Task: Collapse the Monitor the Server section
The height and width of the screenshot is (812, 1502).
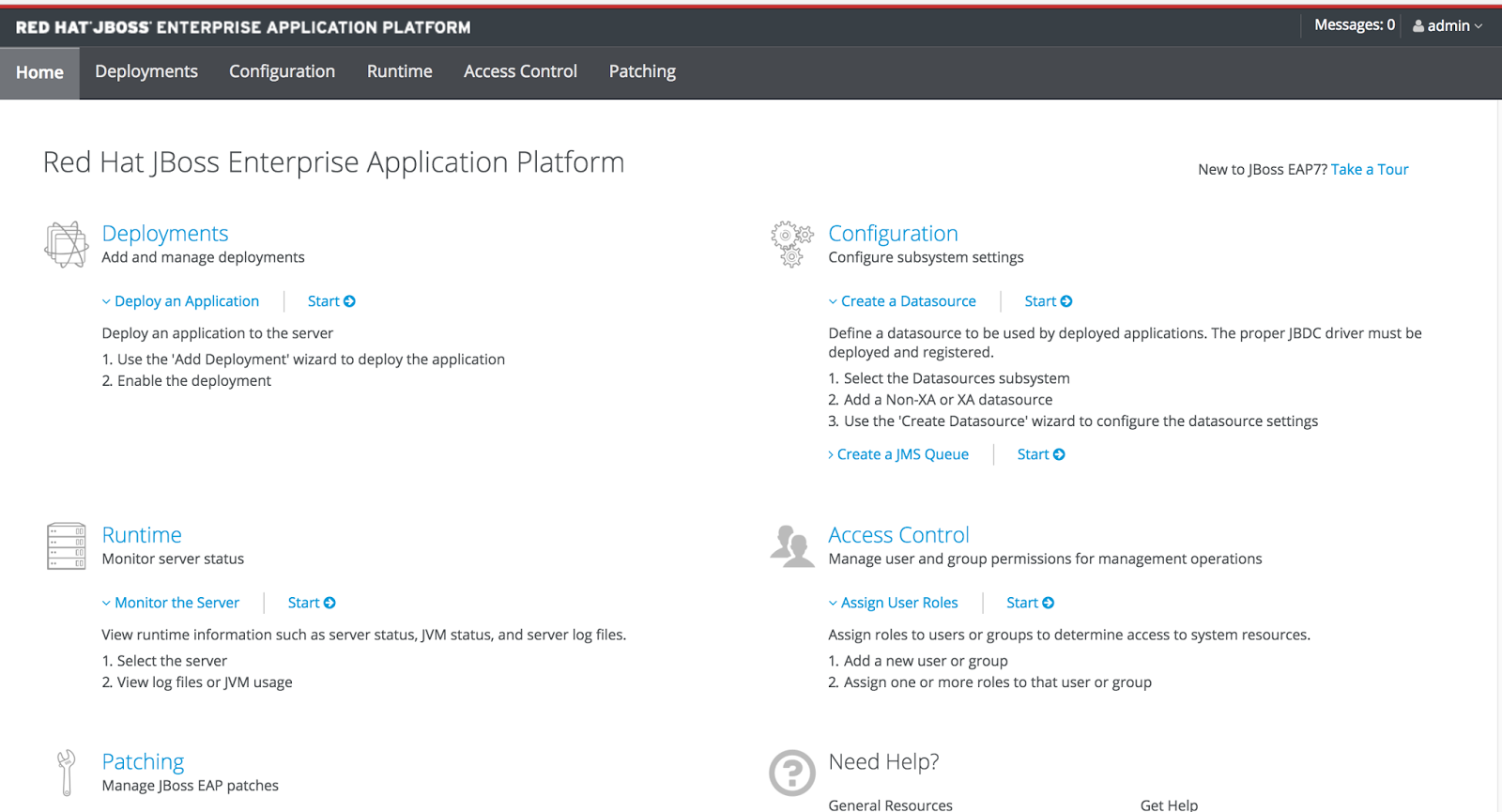Action: click(x=171, y=603)
